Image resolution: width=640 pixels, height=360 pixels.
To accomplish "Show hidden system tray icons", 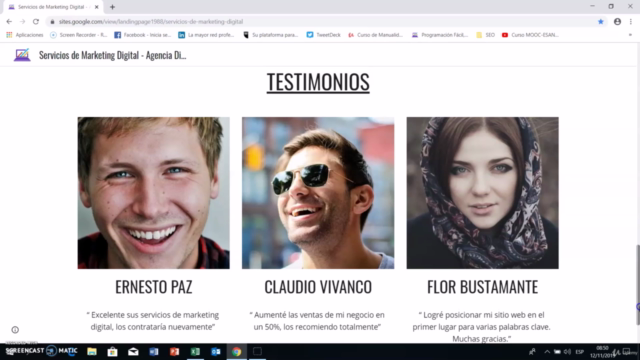I will pyautogui.click(x=547, y=352).
